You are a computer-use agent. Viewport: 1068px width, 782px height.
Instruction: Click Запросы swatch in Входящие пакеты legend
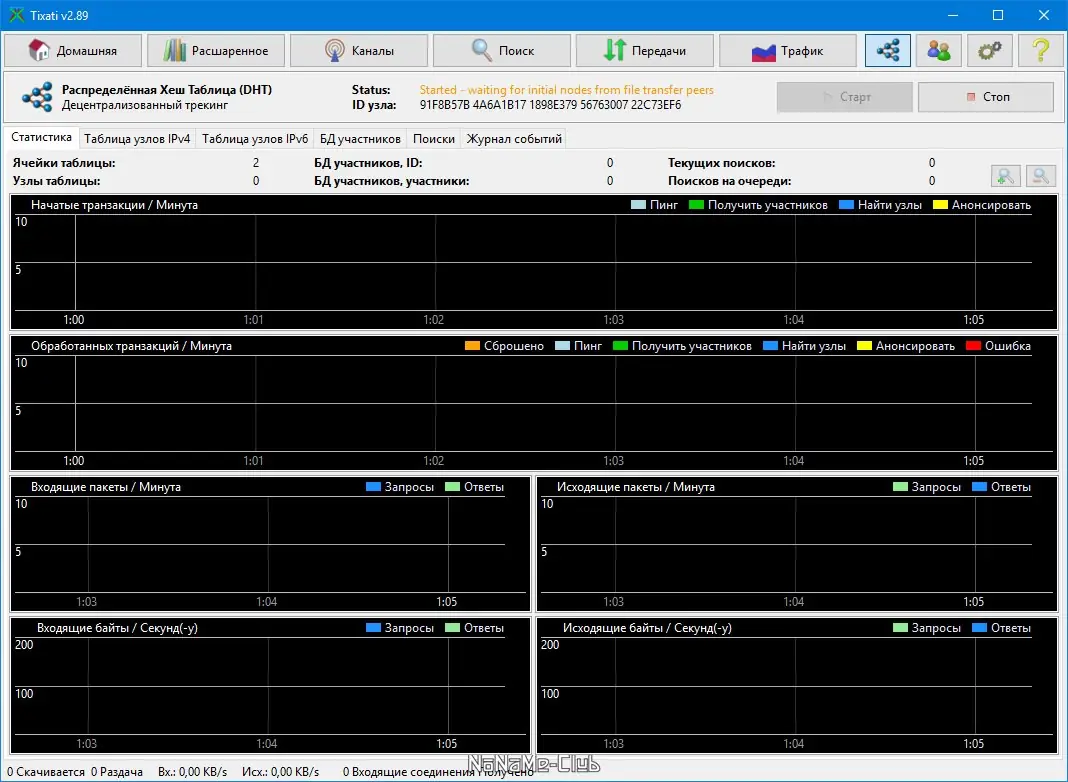coord(373,487)
